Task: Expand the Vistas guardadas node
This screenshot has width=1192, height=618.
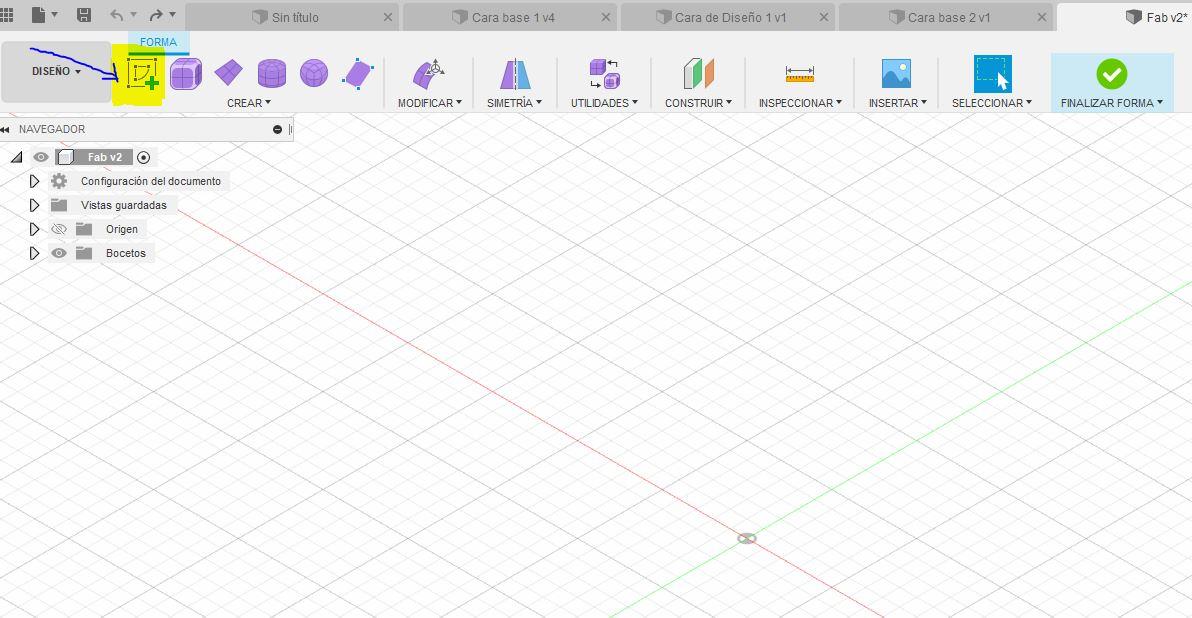Action: tap(33, 205)
